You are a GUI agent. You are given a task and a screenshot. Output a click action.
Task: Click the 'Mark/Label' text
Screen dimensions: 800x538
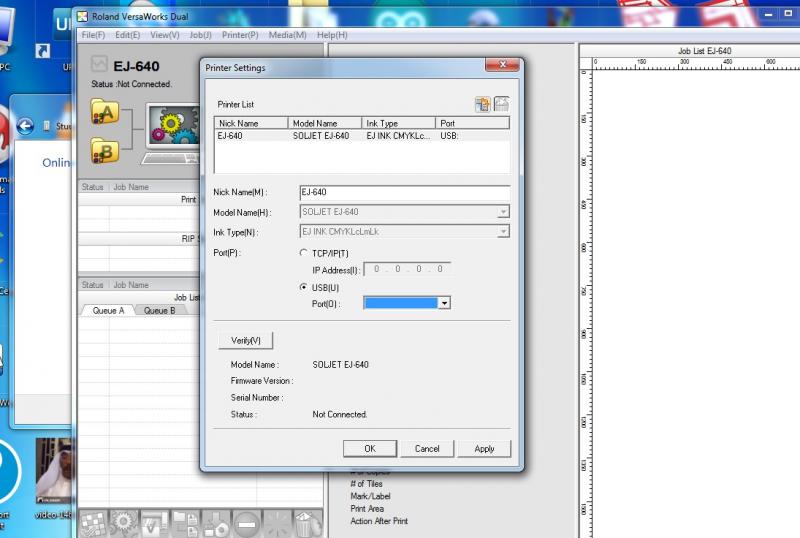click(x=370, y=496)
